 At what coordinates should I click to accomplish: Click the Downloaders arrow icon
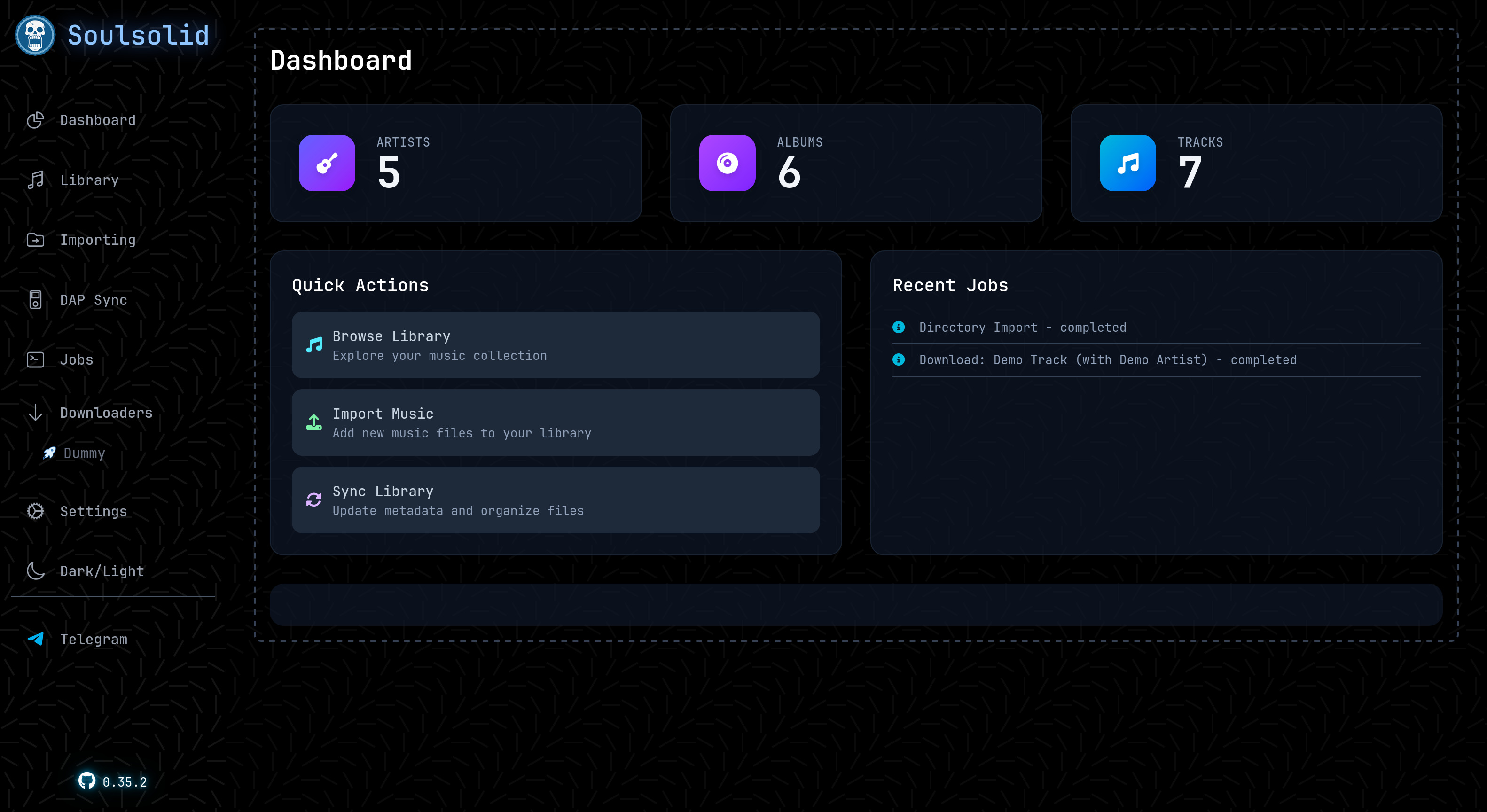pos(35,413)
